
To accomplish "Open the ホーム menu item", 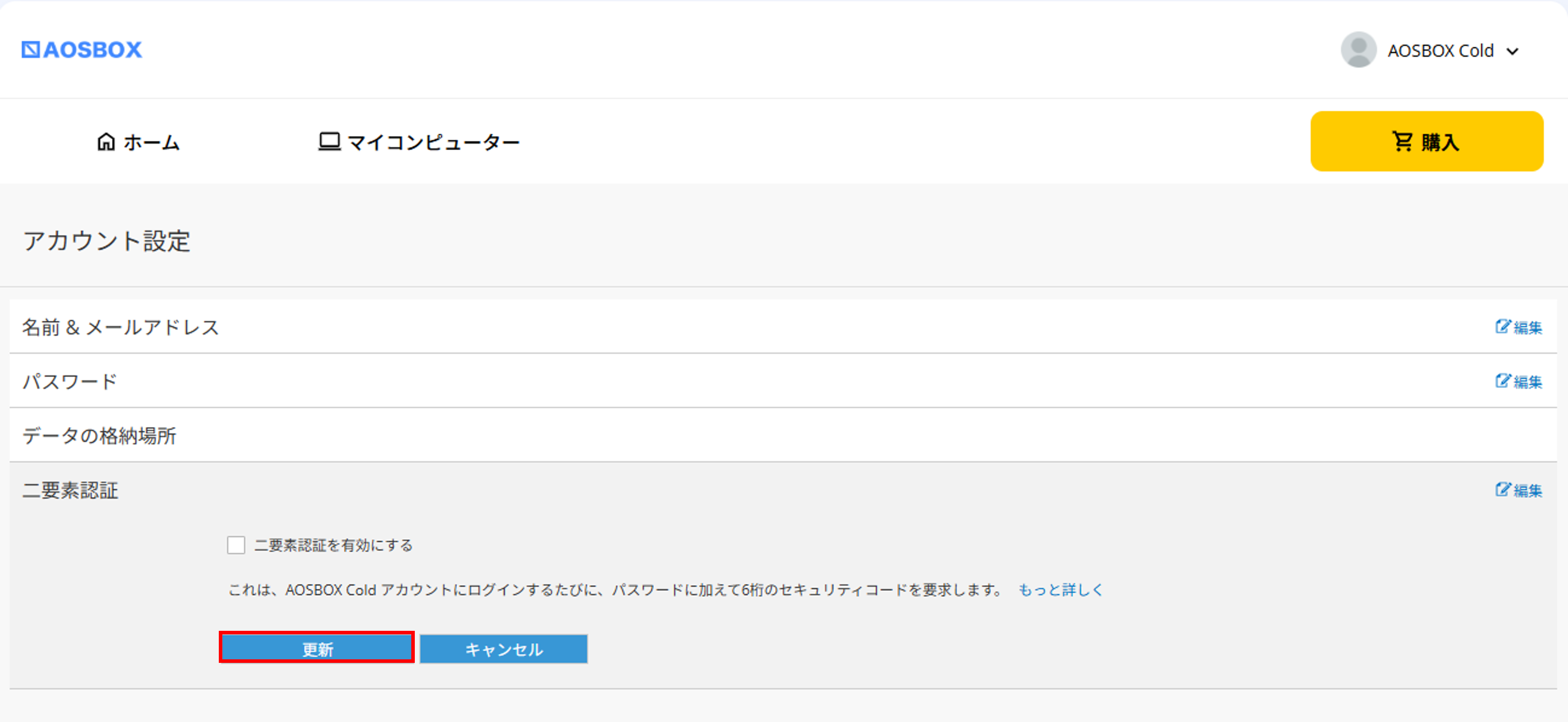I will click(x=151, y=142).
